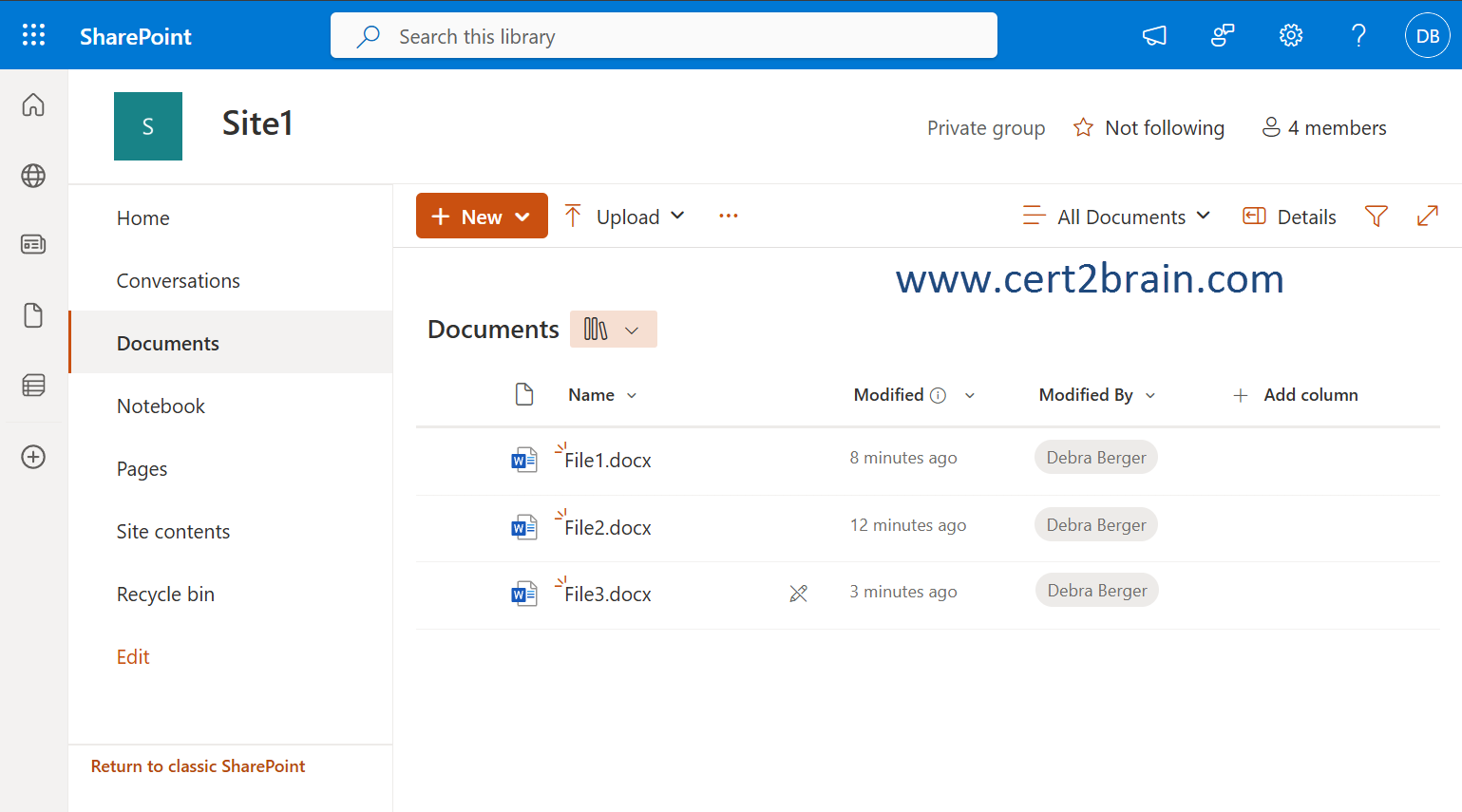Expand content using the diagonal arrows icon
1462x812 pixels.
1427,217
